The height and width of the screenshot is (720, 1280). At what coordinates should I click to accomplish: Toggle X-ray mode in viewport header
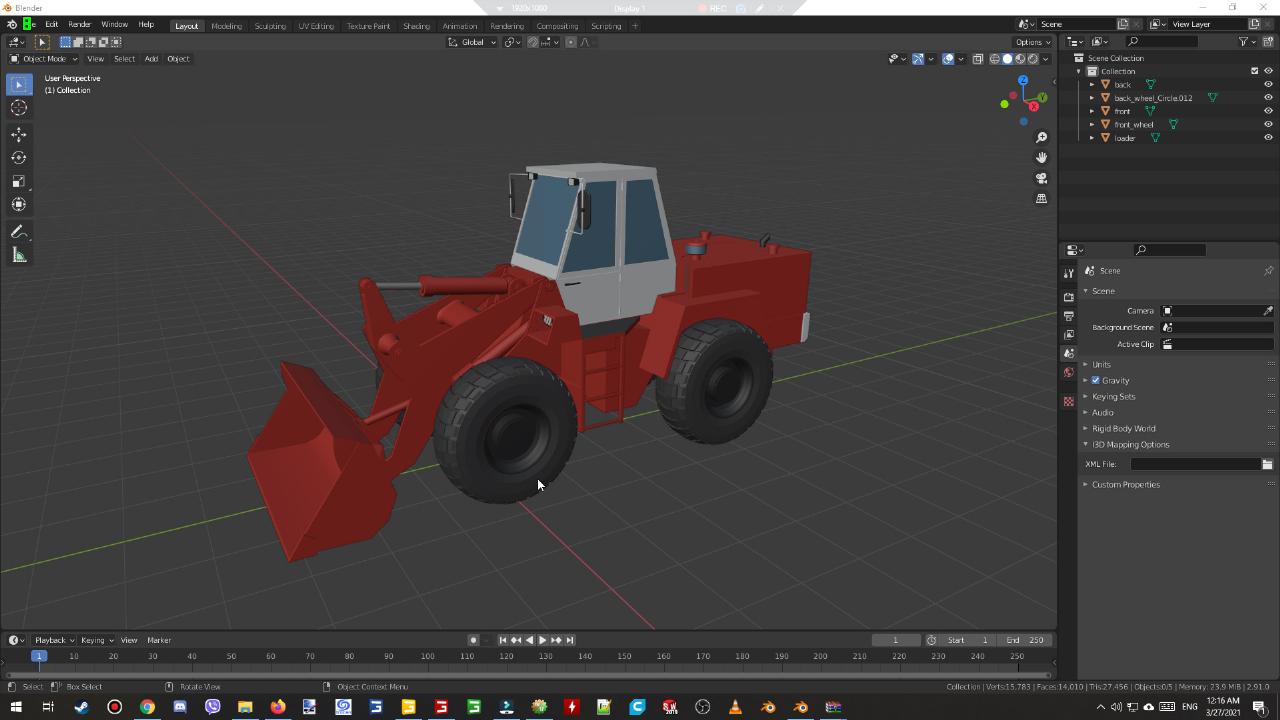coord(978,59)
